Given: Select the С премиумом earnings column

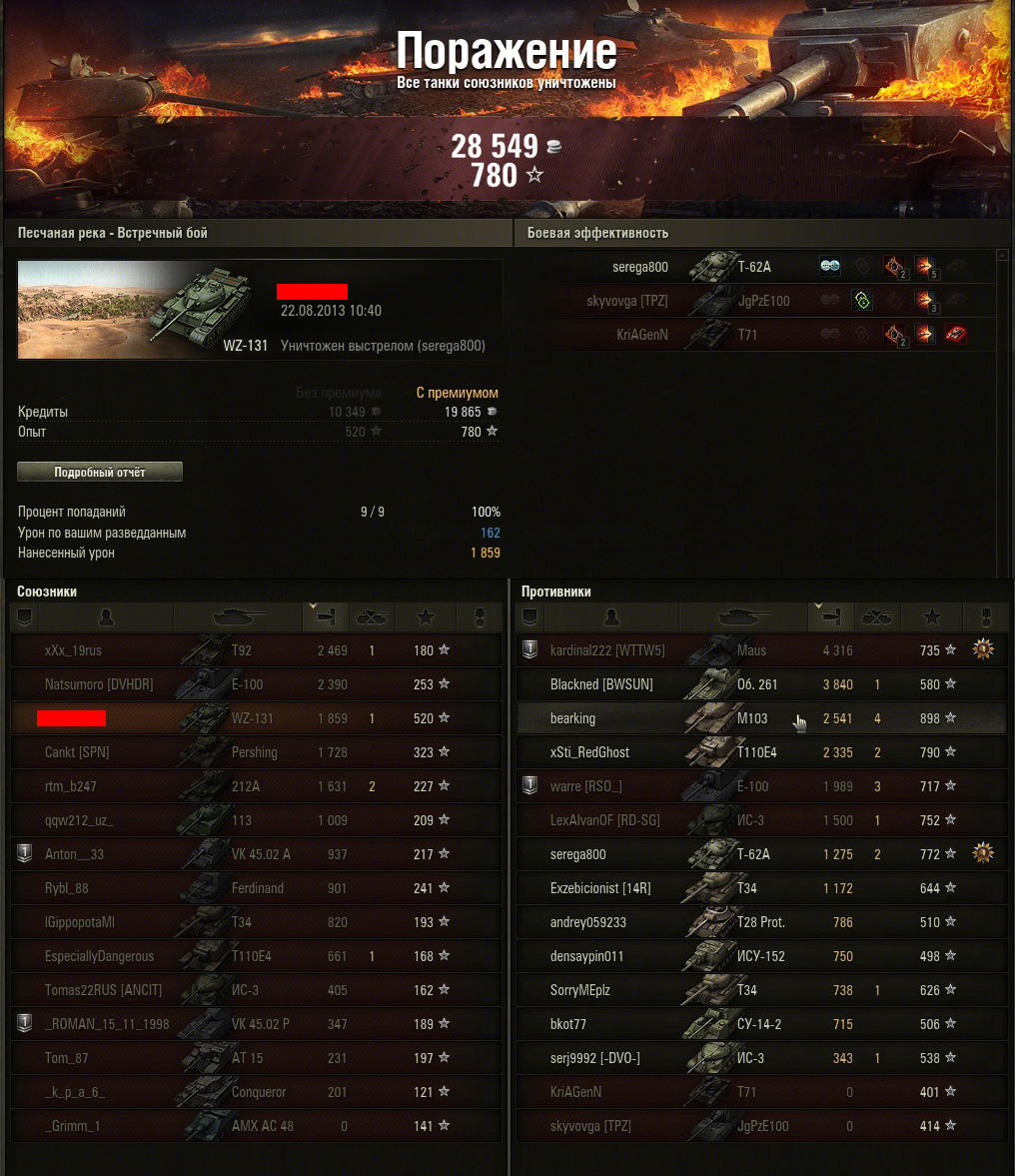Looking at the screenshot, I should click(x=458, y=393).
